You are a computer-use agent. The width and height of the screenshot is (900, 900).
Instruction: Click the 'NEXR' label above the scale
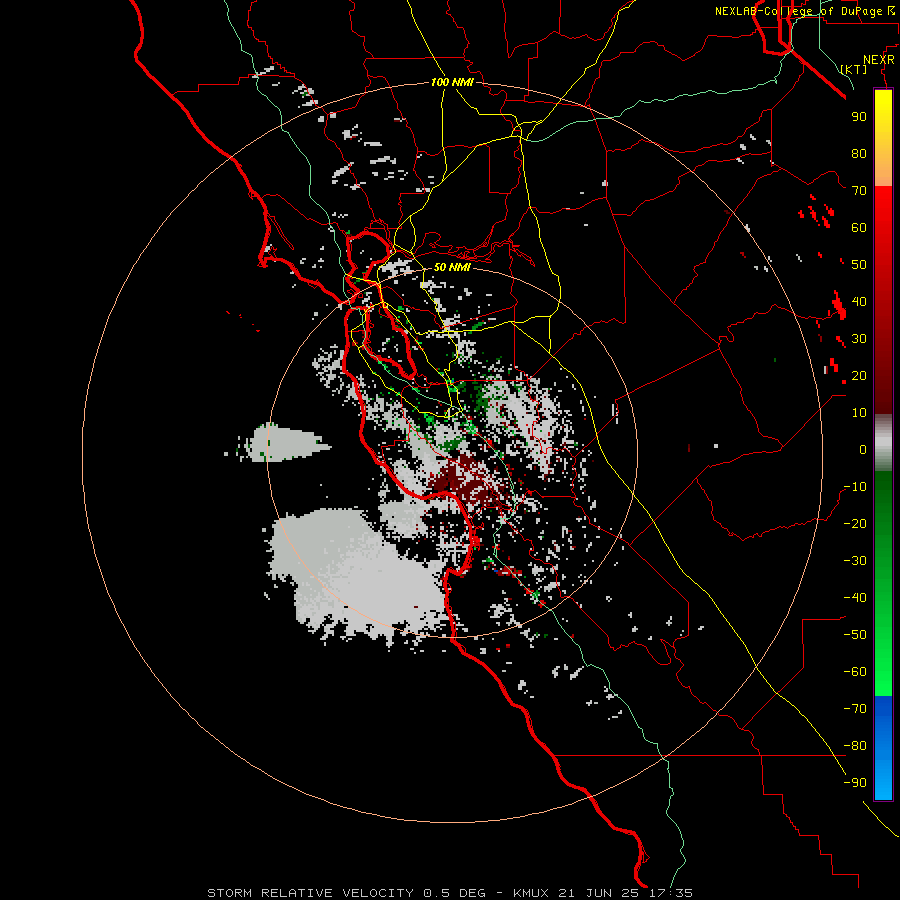(879, 60)
